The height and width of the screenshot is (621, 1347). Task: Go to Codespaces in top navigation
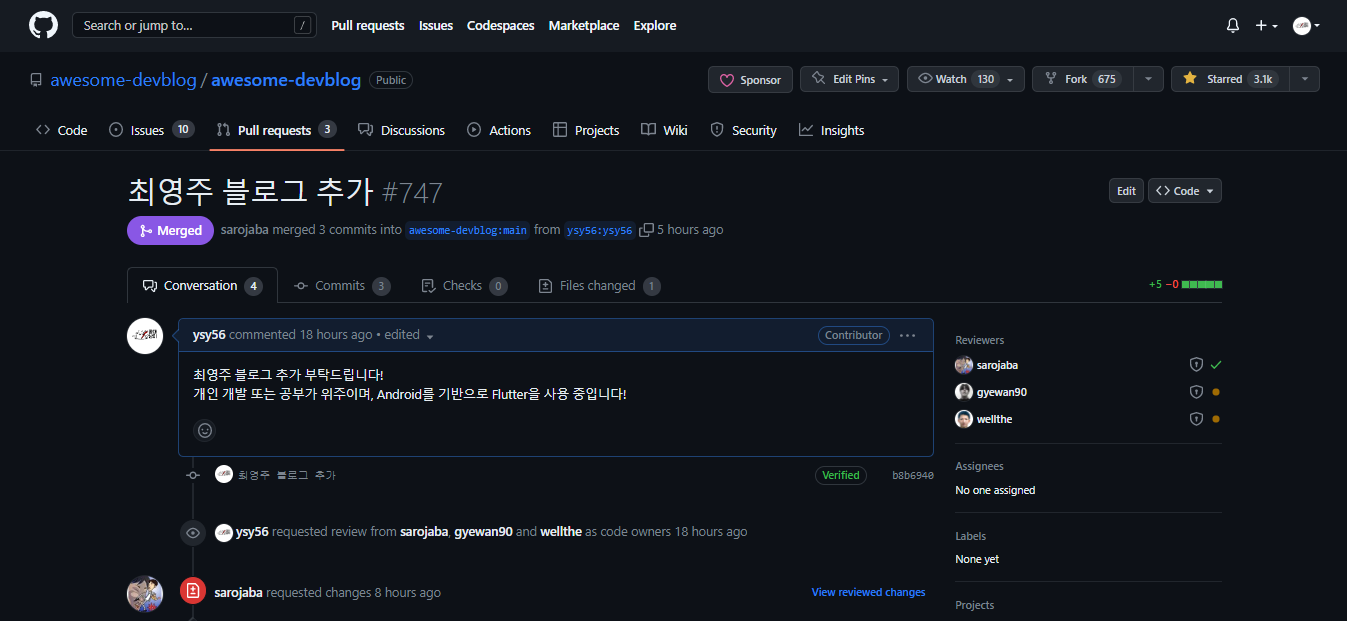coord(501,26)
